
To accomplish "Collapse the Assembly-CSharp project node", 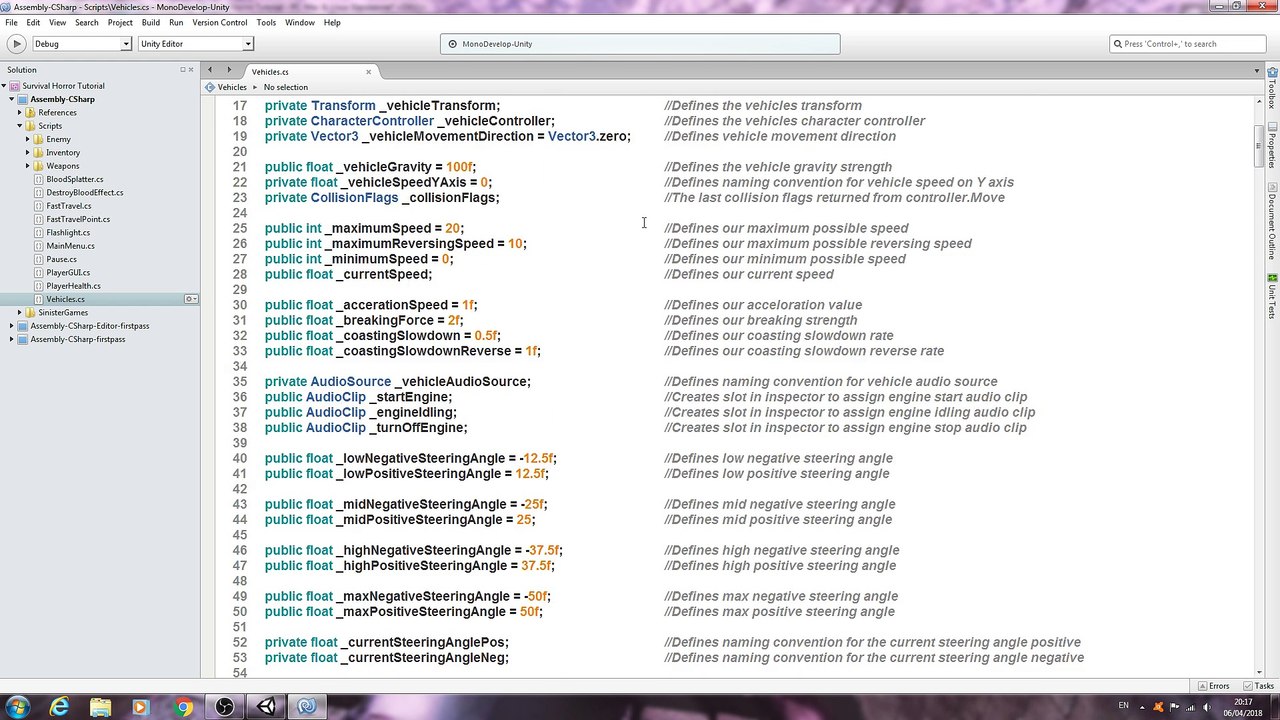I will pyautogui.click(x=11, y=99).
